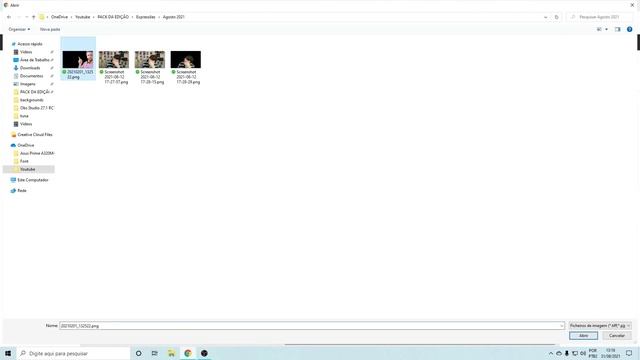The height and width of the screenshot is (360, 640).
Task: Click the network tray icon
Action: [x=575, y=353]
